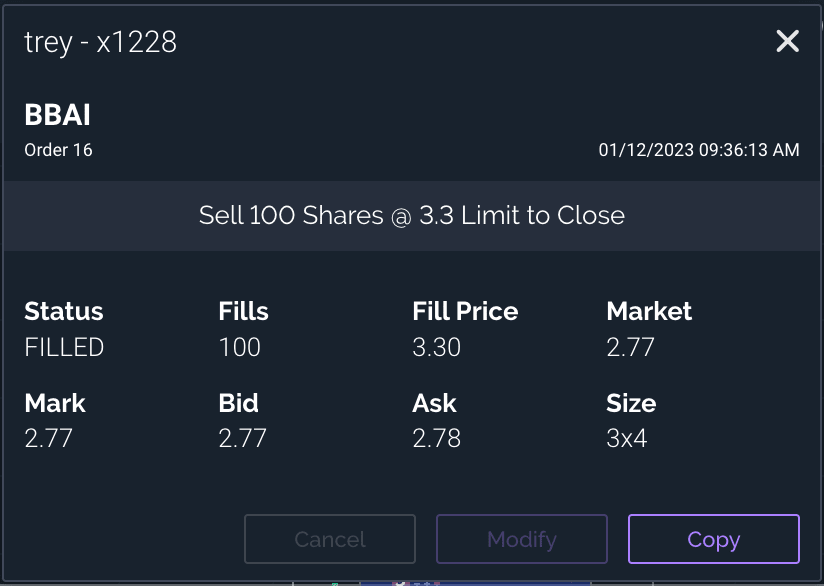Viewport: 824px width, 586px height.
Task: Click the Ask price 2.78
Action: pos(436,437)
